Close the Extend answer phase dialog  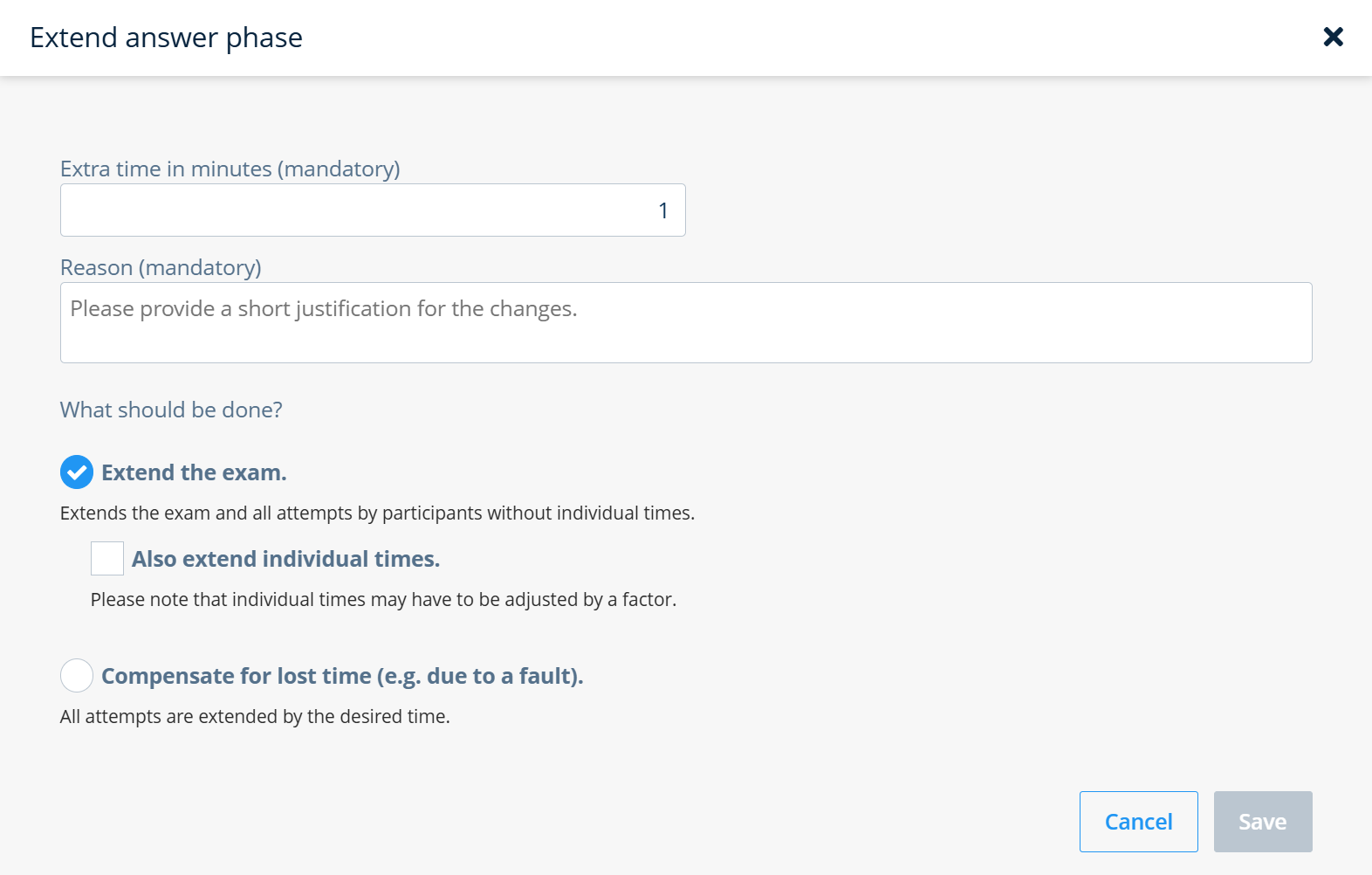click(x=1333, y=37)
